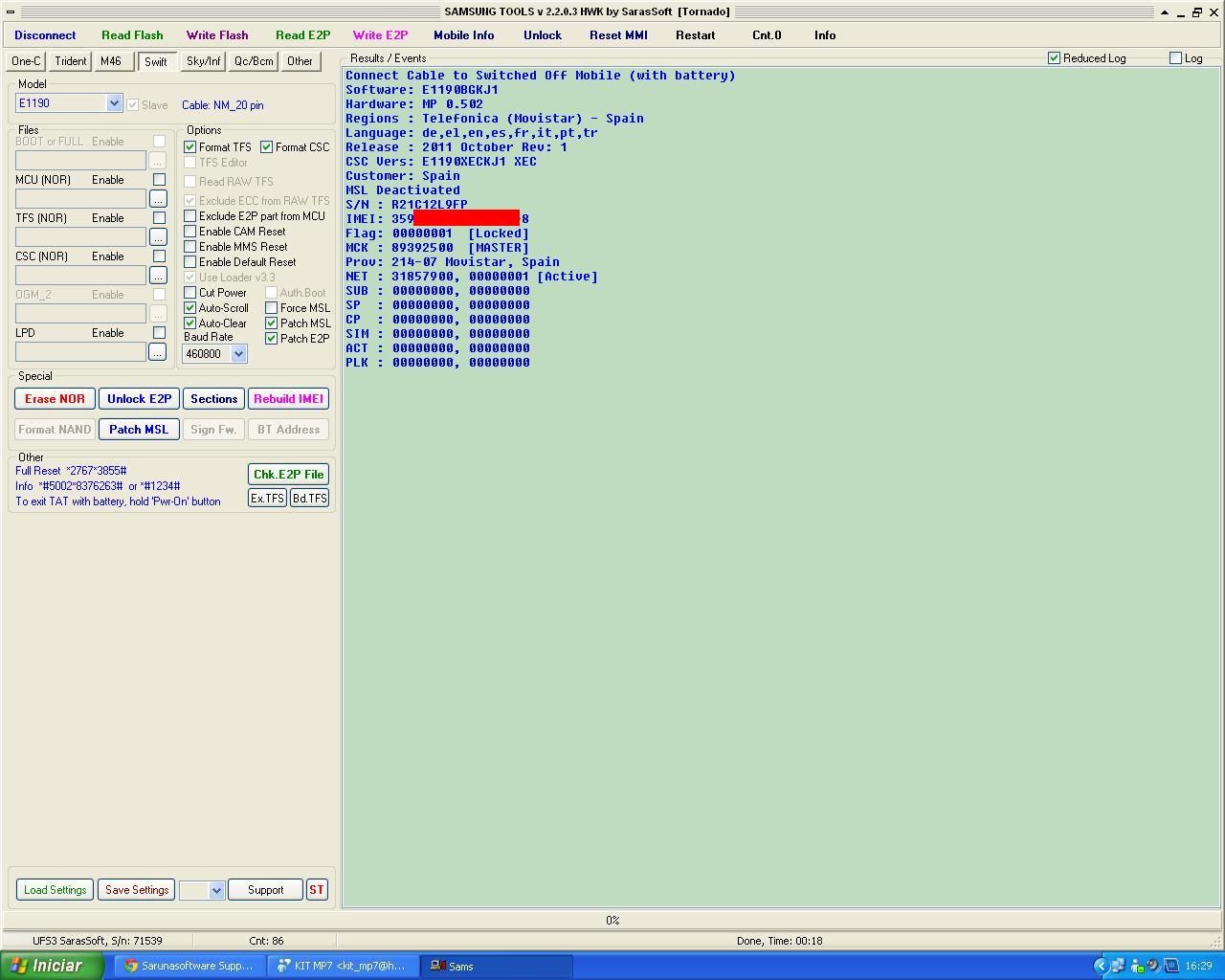Enable MMS Reset checkbox

pyautogui.click(x=190, y=247)
